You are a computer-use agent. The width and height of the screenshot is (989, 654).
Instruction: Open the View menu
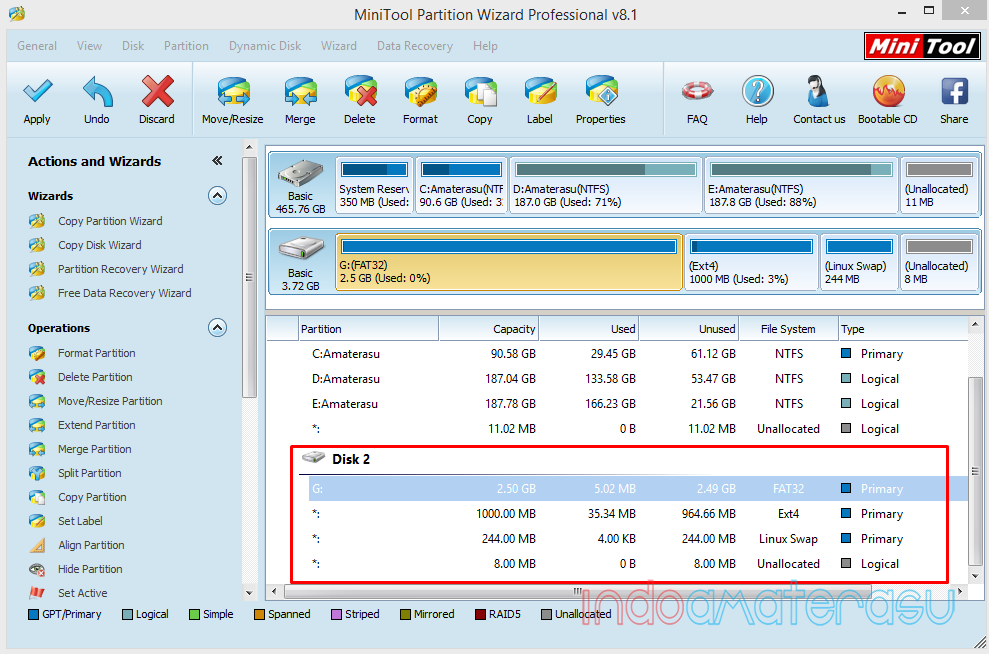tap(90, 46)
